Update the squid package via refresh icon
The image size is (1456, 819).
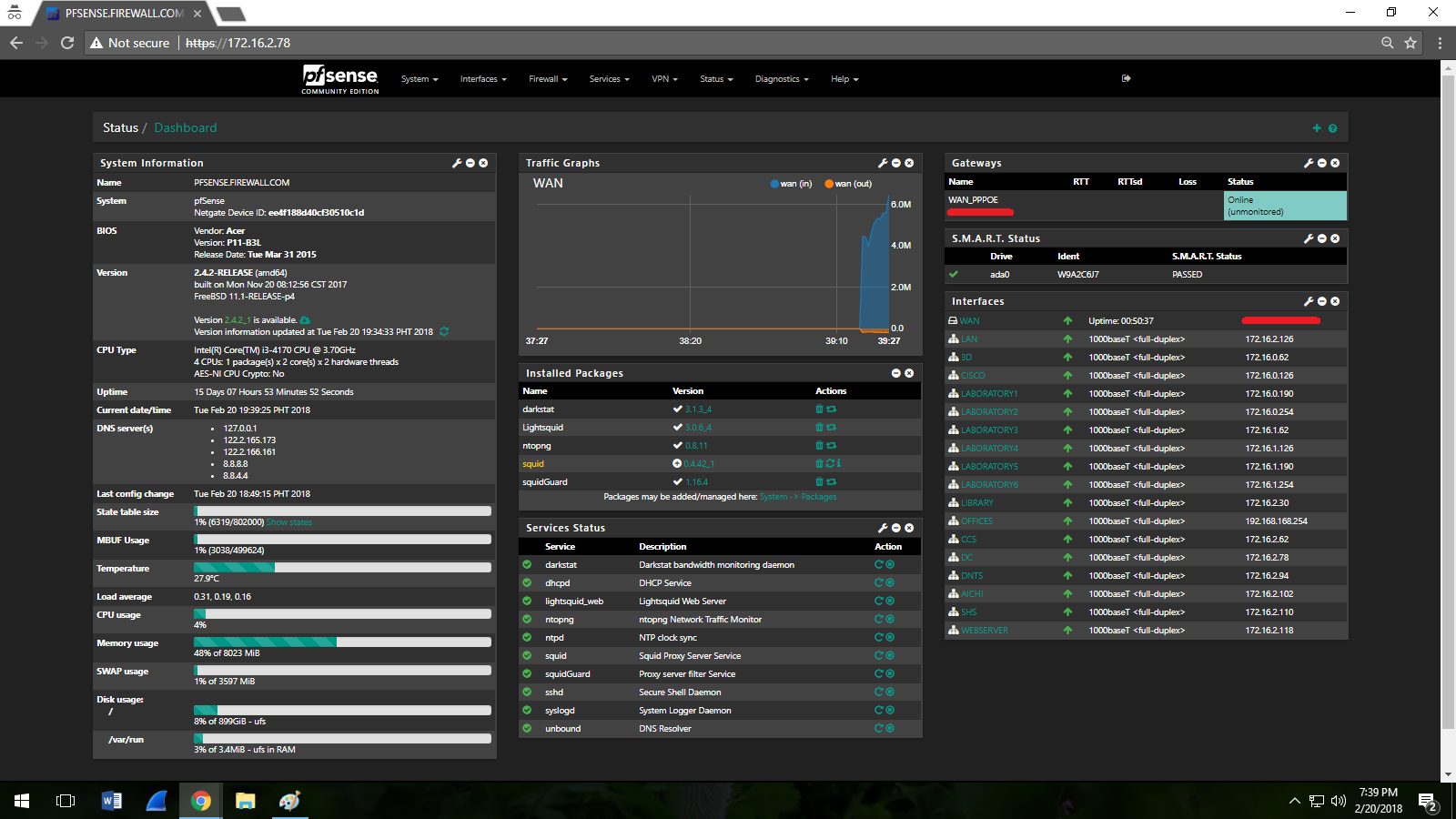[830, 464]
